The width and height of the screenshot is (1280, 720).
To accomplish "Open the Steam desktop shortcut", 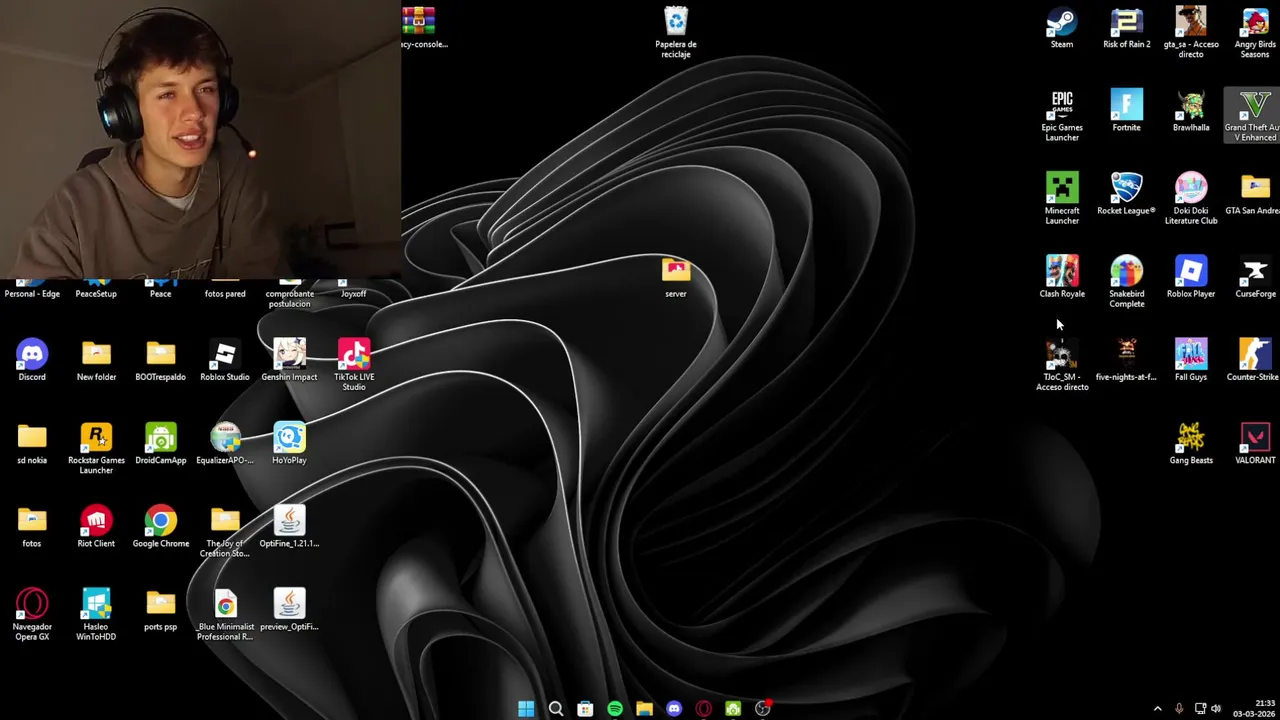I will click(1062, 28).
